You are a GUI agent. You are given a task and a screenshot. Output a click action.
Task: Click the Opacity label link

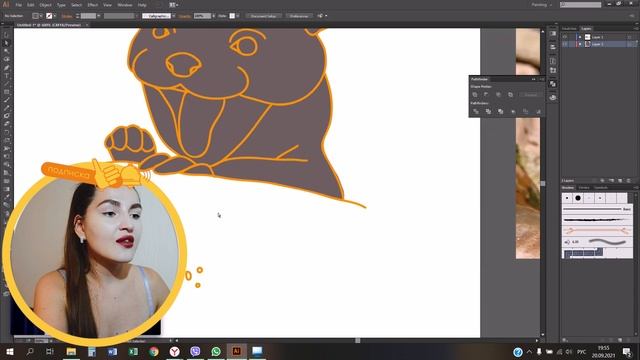184,16
